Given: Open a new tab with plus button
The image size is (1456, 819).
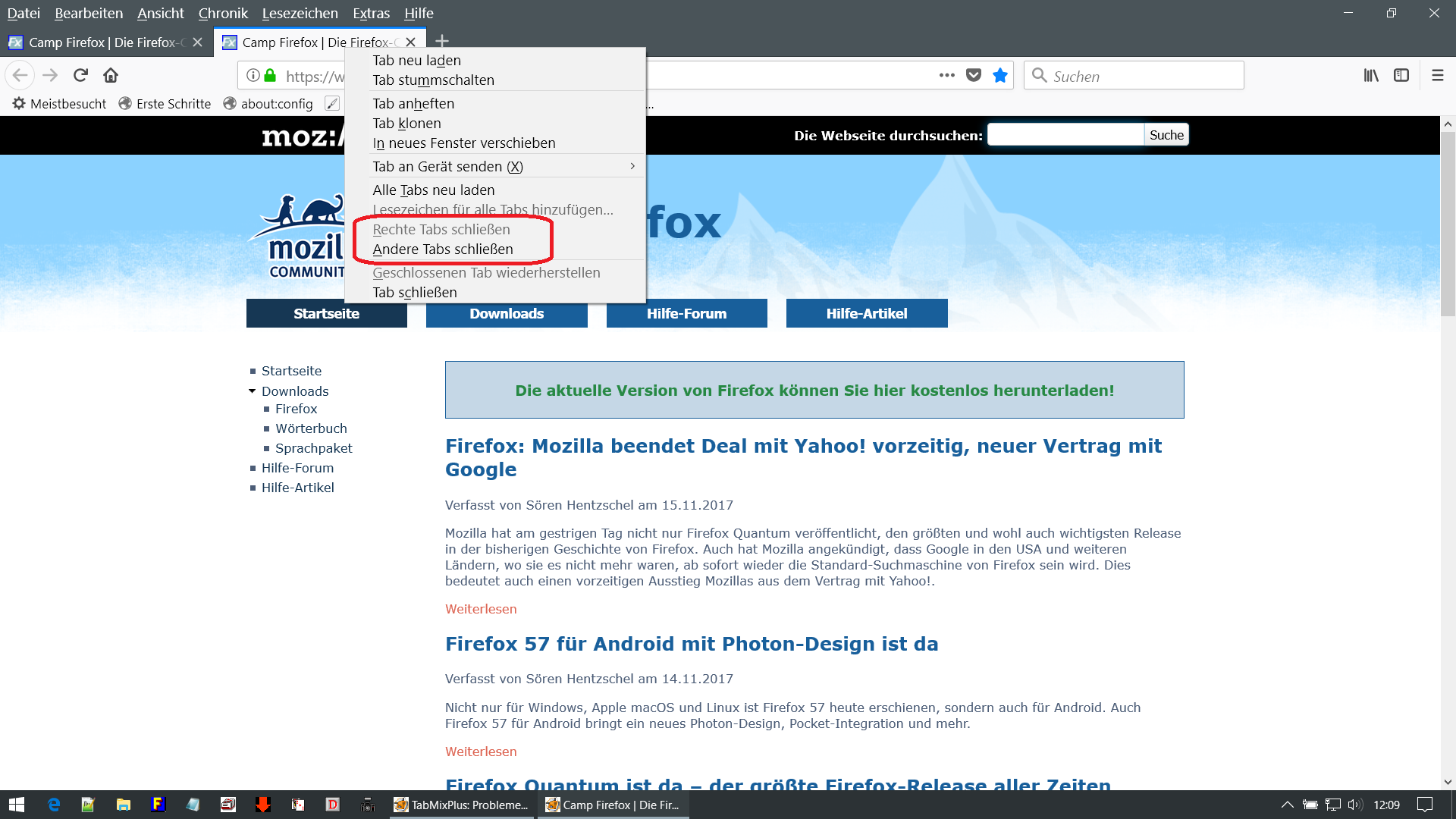Looking at the screenshot, I should [x=443, y=41].
